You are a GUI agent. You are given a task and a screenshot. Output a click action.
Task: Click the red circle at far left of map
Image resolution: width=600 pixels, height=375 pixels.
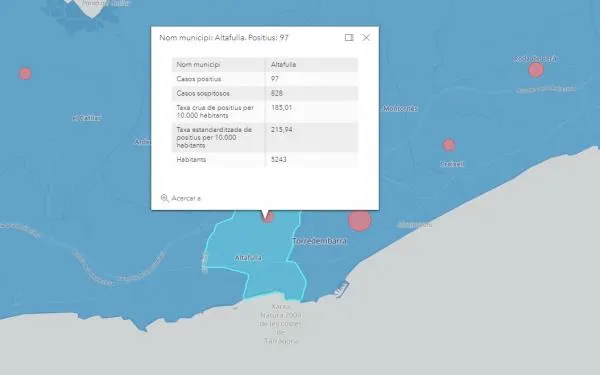[25, 73]
